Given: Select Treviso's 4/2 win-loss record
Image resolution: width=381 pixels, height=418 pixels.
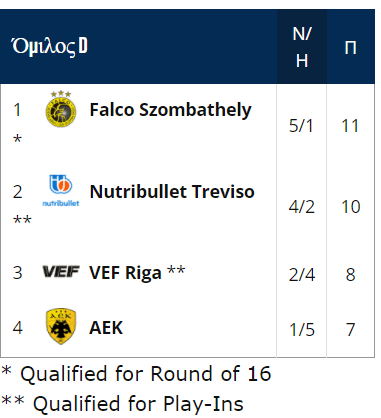Looking at the screenshot, I should [301, 207].
